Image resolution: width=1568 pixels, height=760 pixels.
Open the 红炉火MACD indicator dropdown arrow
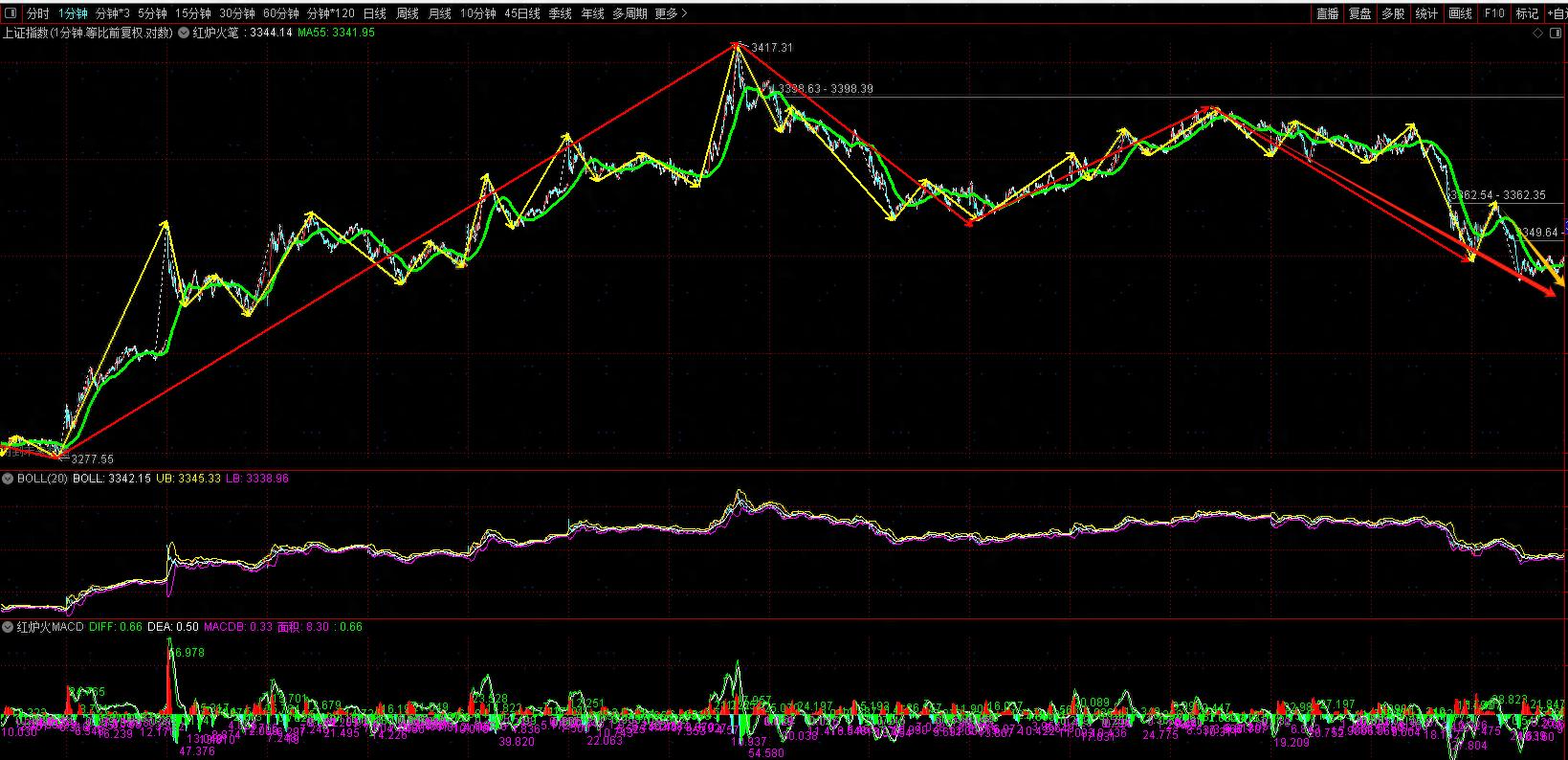click(9, 627)
